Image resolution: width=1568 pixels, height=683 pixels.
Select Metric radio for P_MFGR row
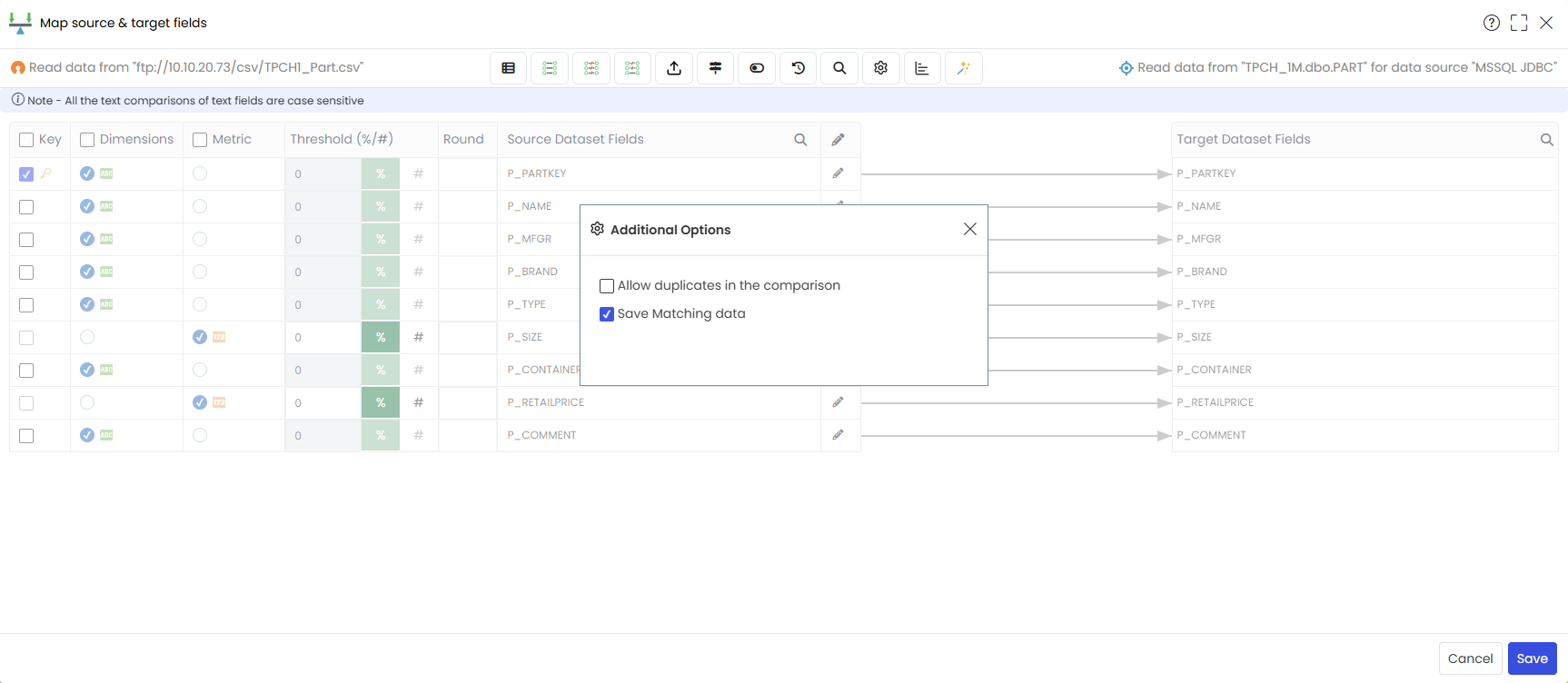[x=200, y=239]
